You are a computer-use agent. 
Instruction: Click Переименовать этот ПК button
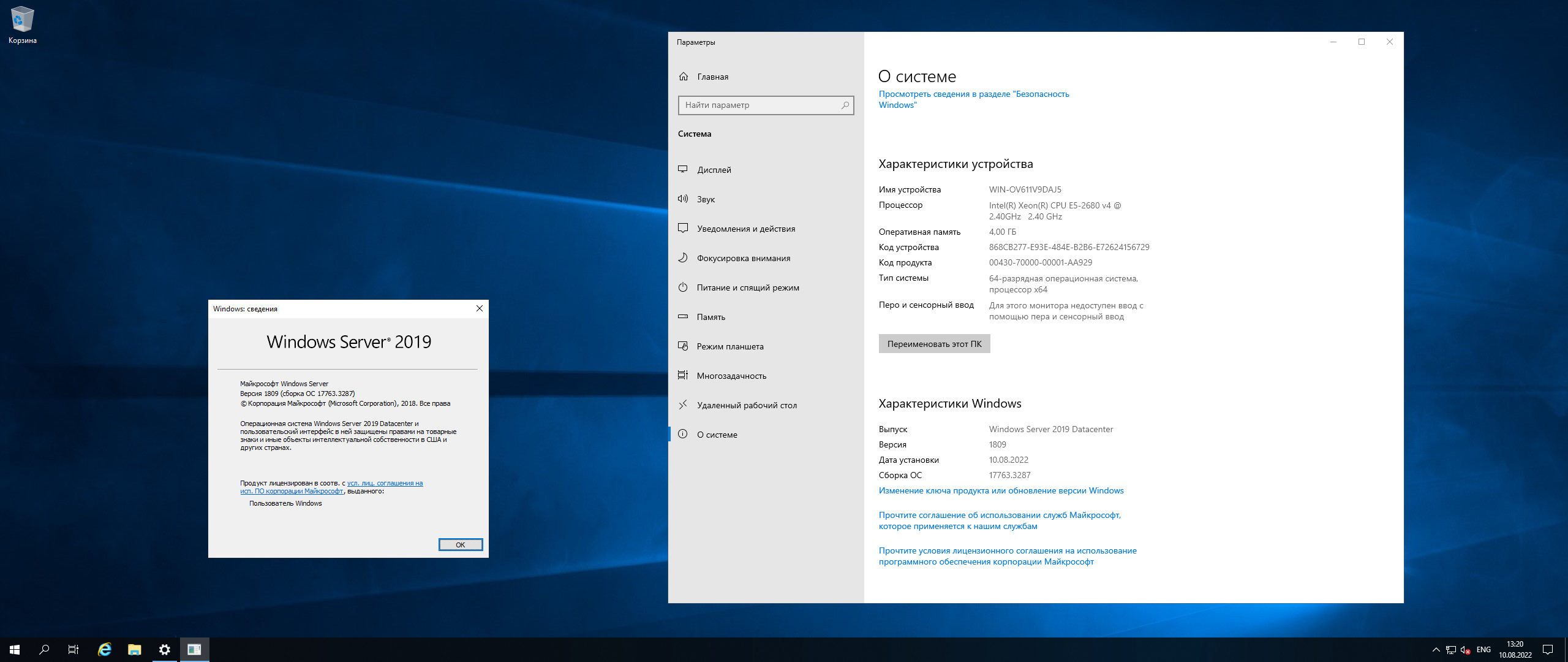[x=934, y=344]
